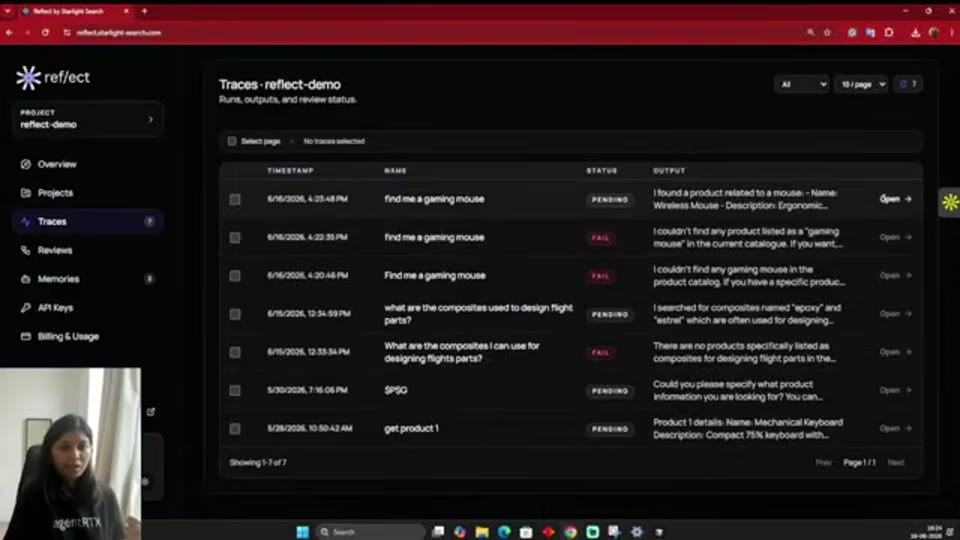Image resolution: width=960 pixels, height=540 pixels.
Task: Open the browser profile avatar
Action: coord(934,32)
